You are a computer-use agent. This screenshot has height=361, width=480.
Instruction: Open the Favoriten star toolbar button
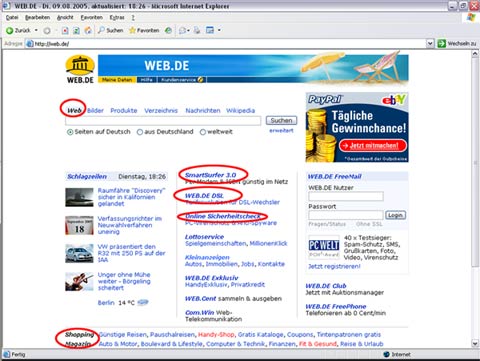pyautogui.click(x=144, y=30)
